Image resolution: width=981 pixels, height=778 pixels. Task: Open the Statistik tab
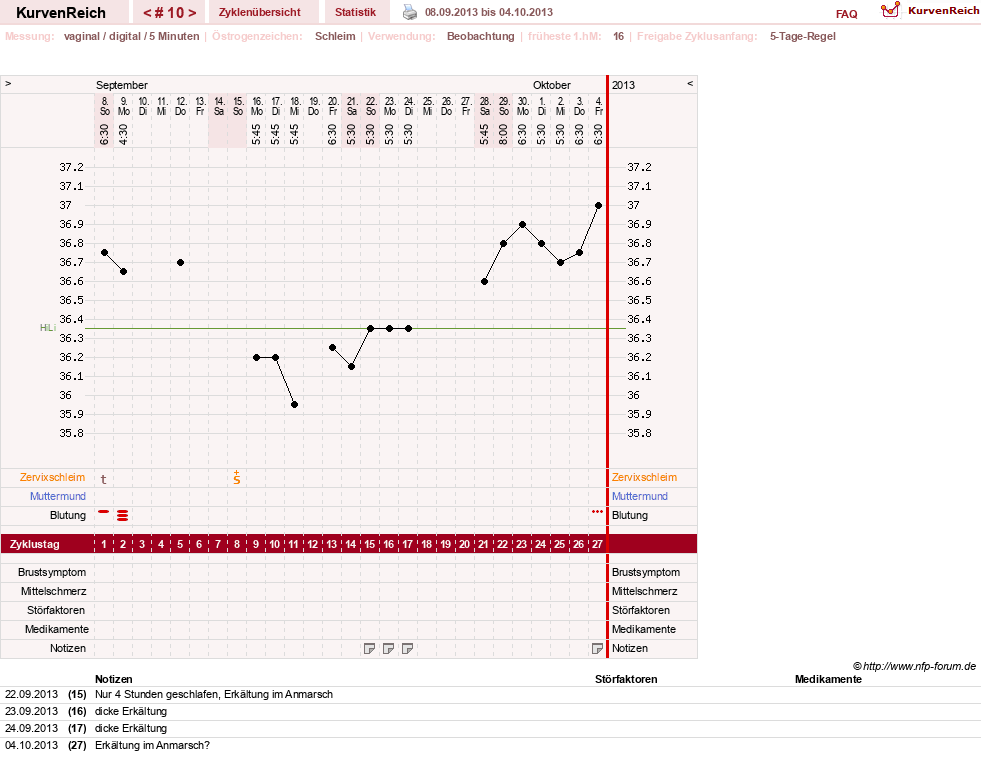pyautogui.click(x=355, y=13)
